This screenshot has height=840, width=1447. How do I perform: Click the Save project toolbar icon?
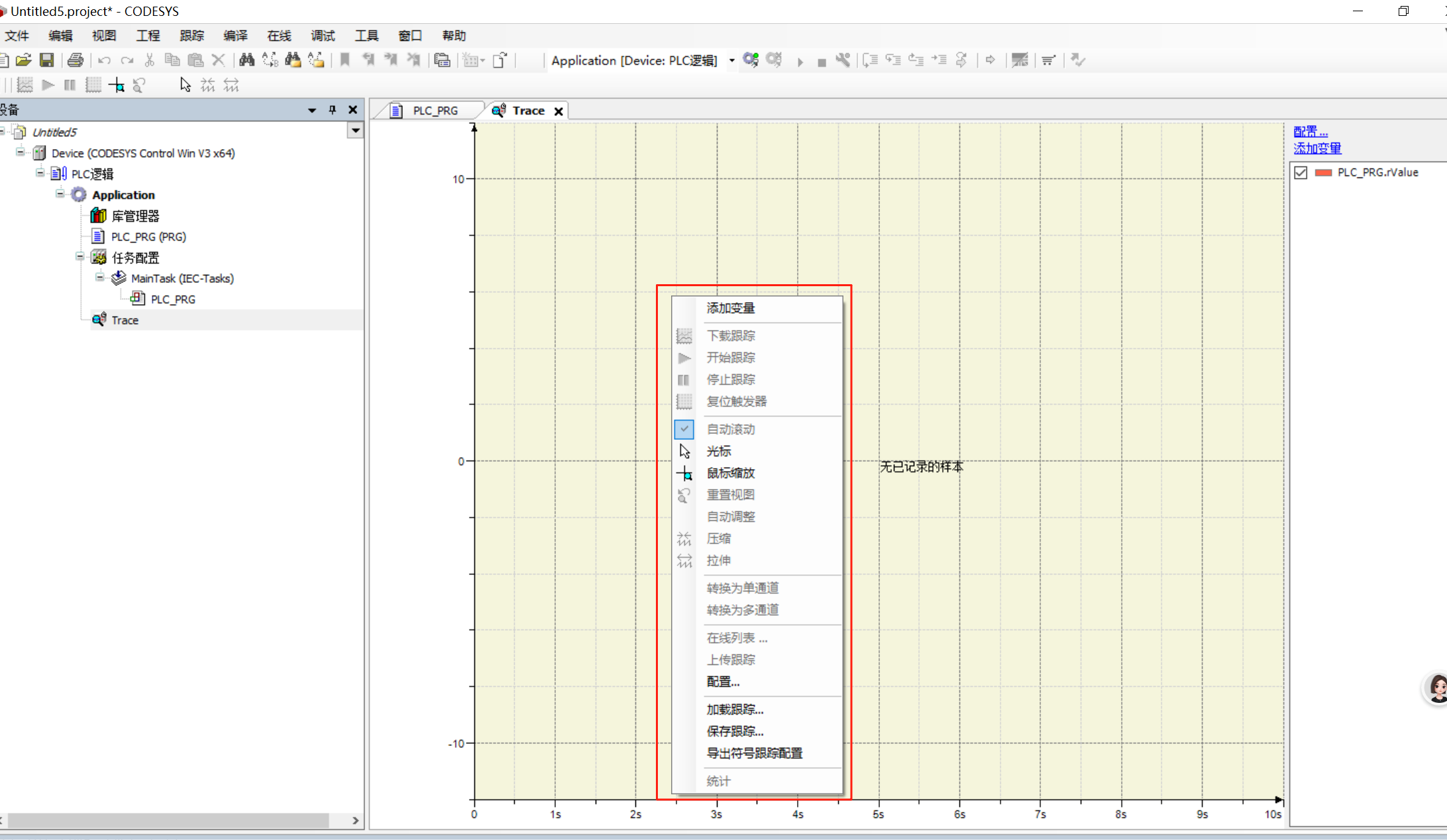coord(46,60)
